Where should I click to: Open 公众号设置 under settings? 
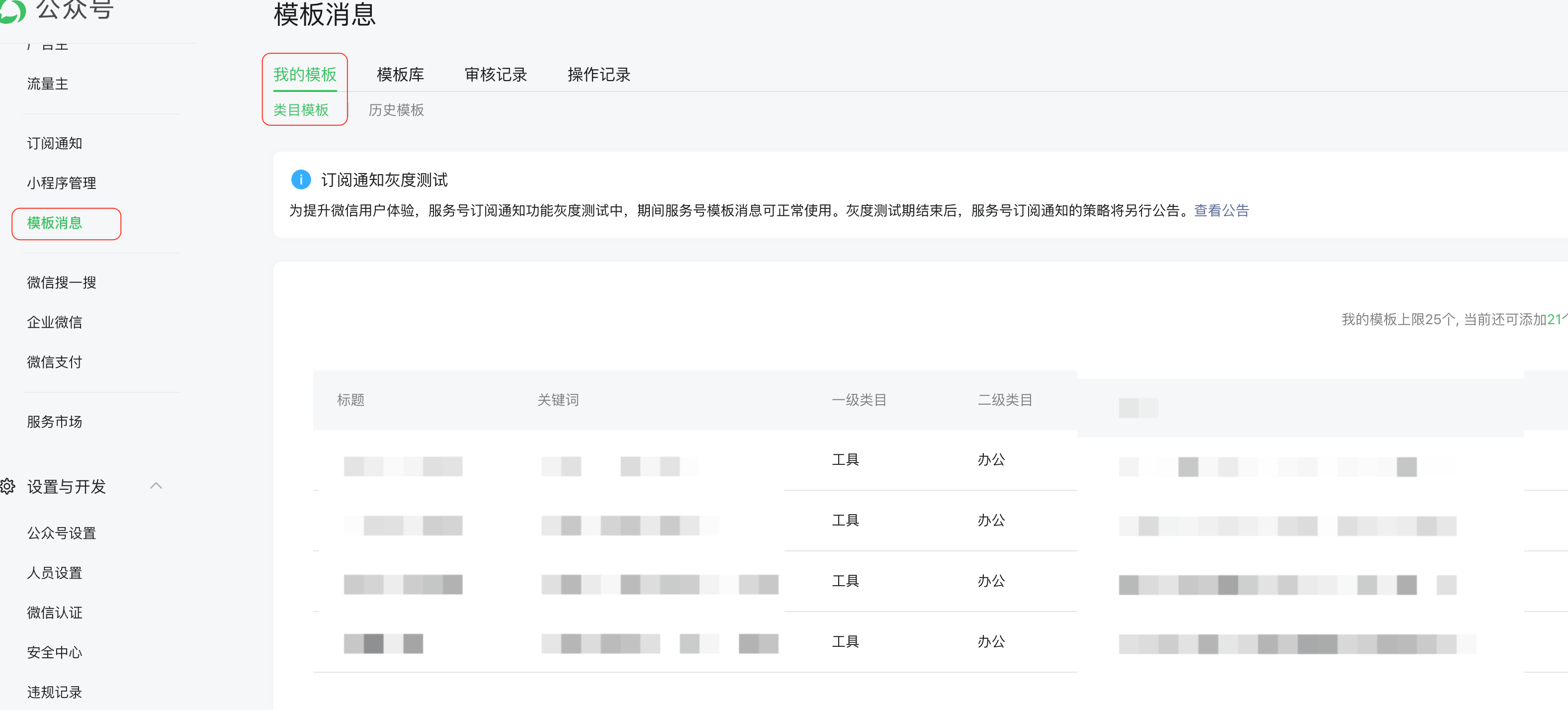click(x=62, y=533)
